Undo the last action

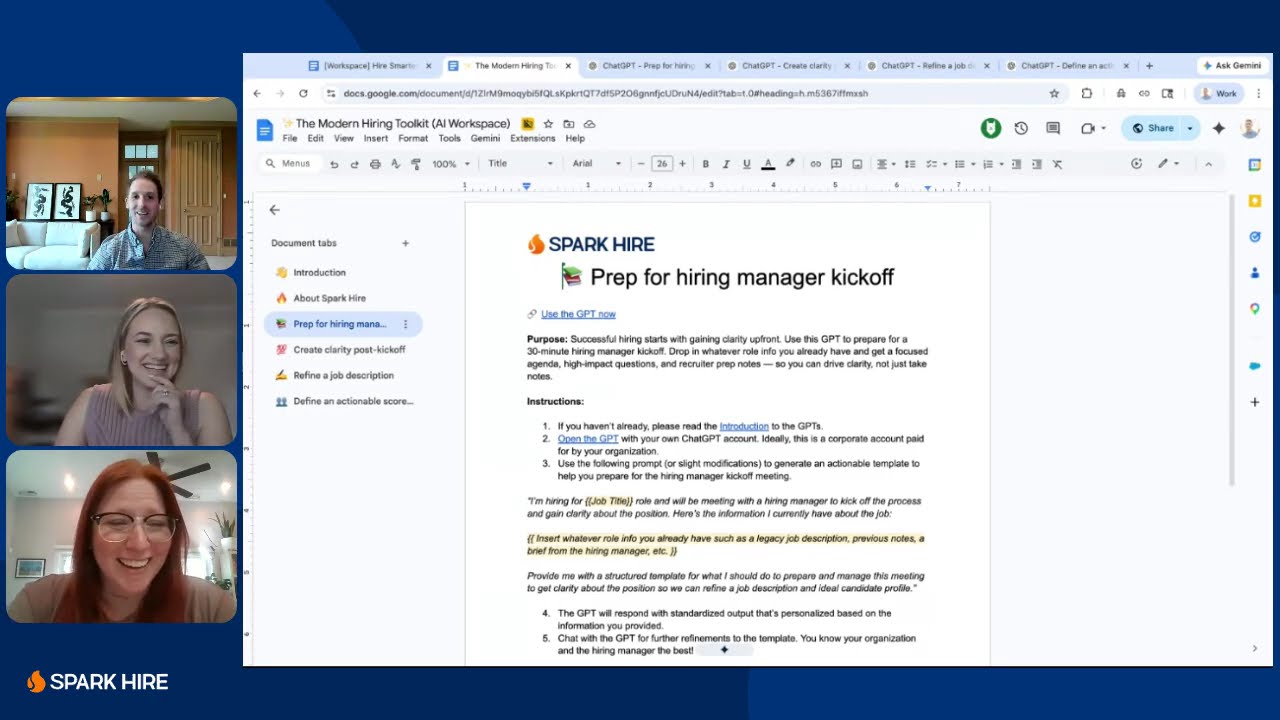[x=334, y=164]
